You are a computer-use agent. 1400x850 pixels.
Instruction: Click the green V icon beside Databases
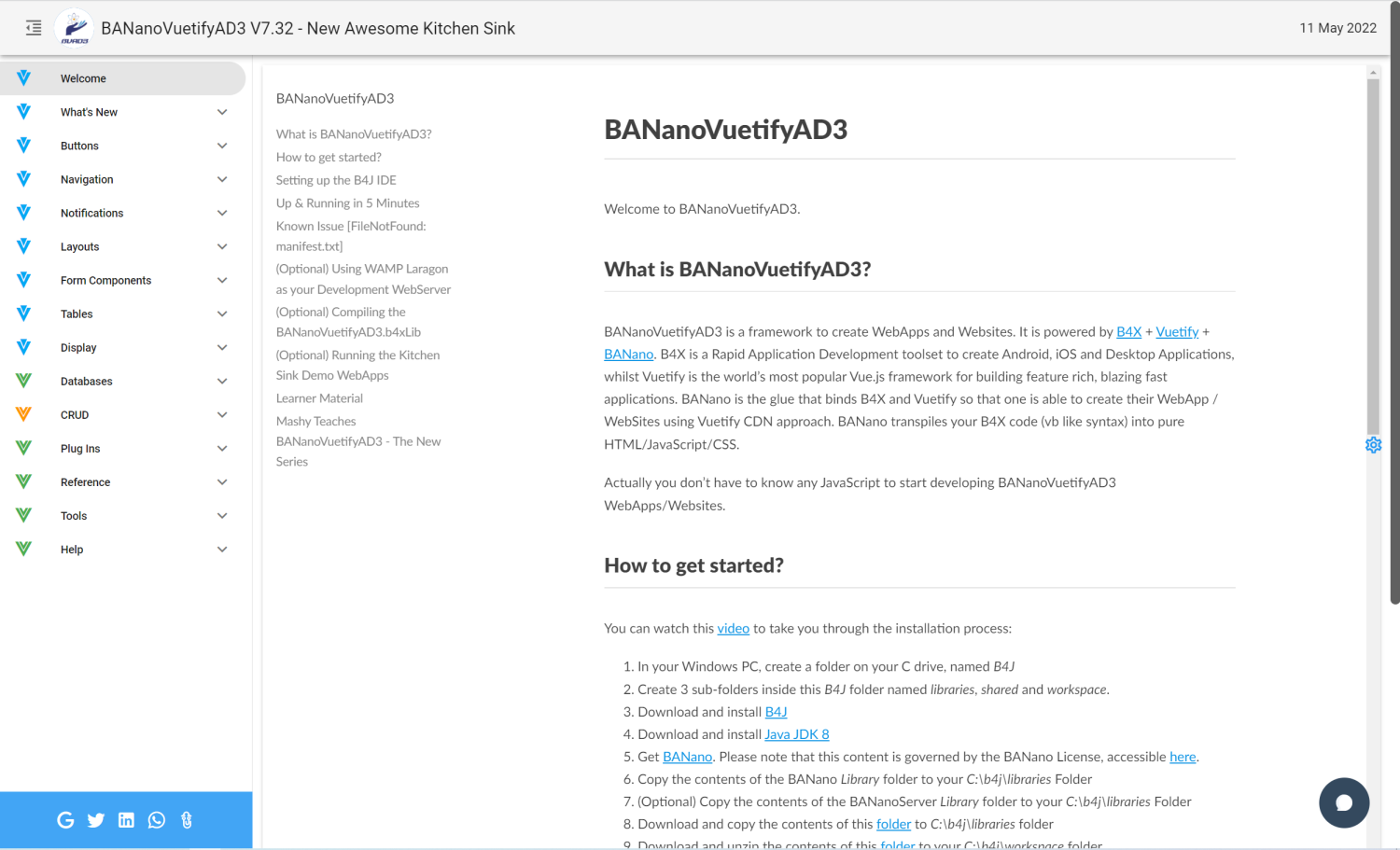click(23, 381)
